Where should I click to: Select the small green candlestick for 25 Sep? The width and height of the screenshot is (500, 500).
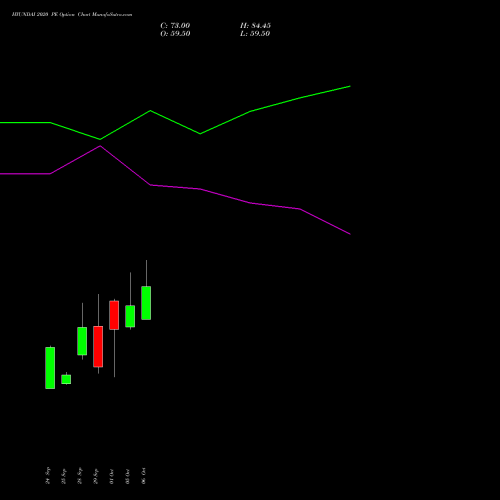coord(66,379)
